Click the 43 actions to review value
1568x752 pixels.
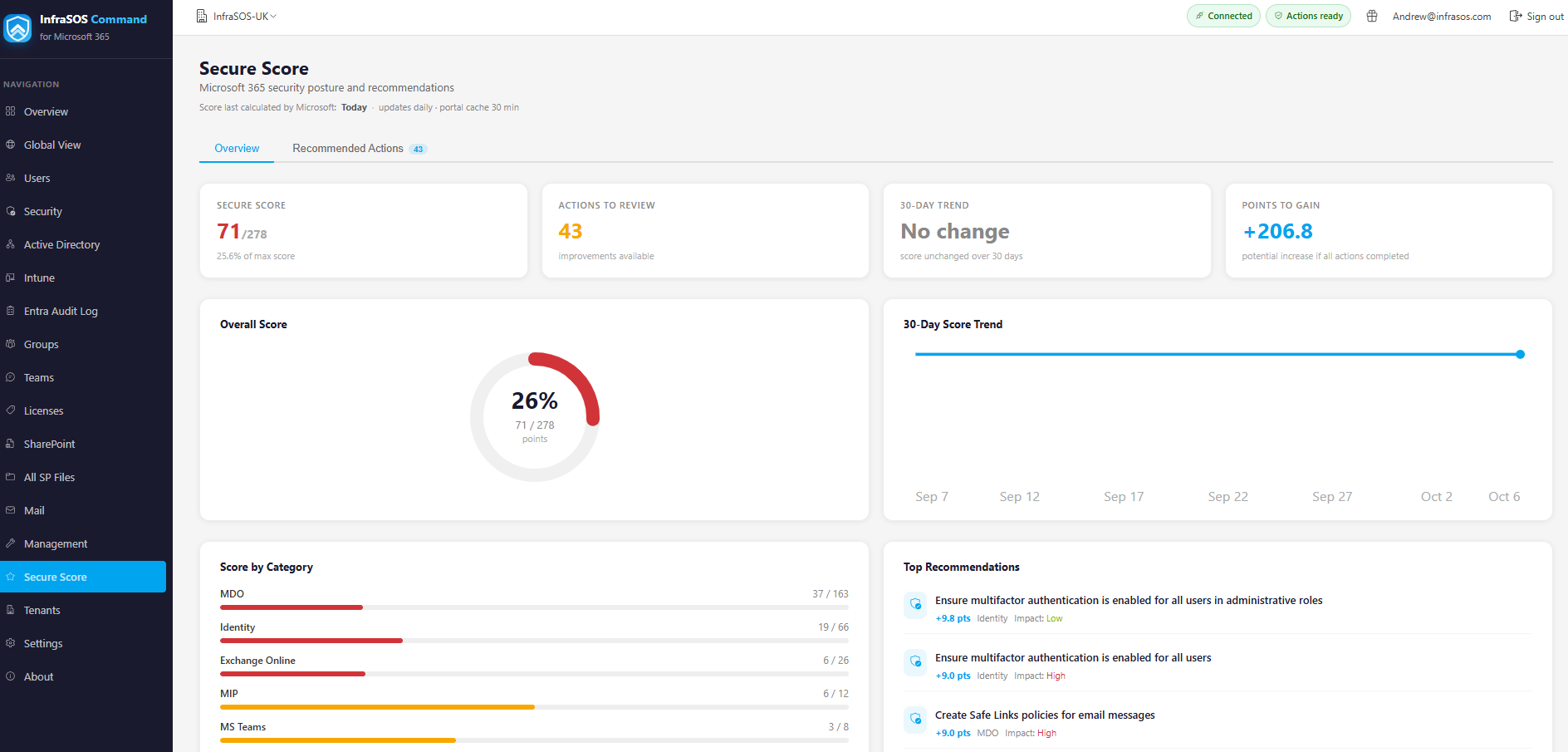click(571, 231)
